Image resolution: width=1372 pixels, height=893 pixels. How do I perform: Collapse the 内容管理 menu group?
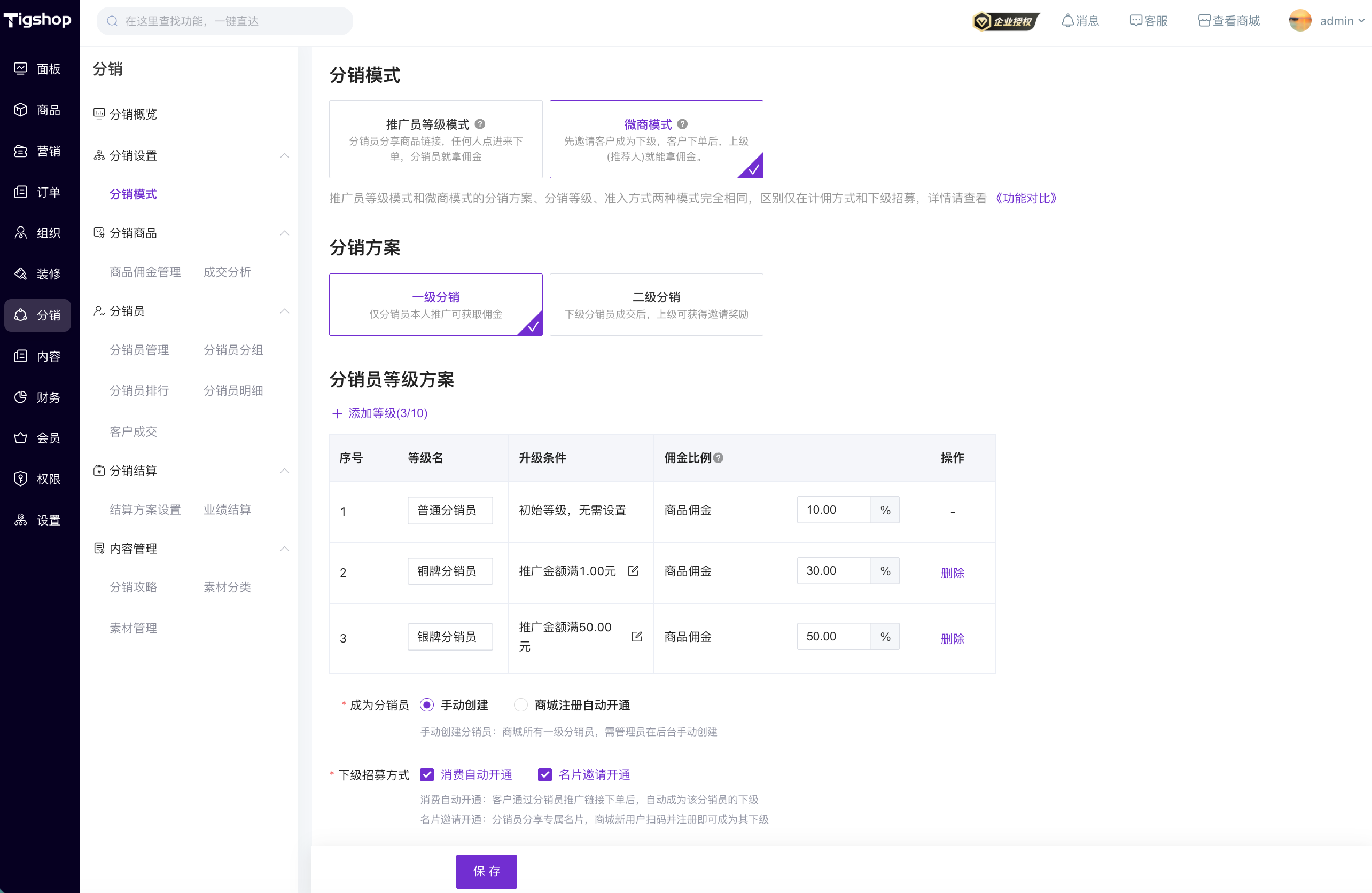(284, 549)
